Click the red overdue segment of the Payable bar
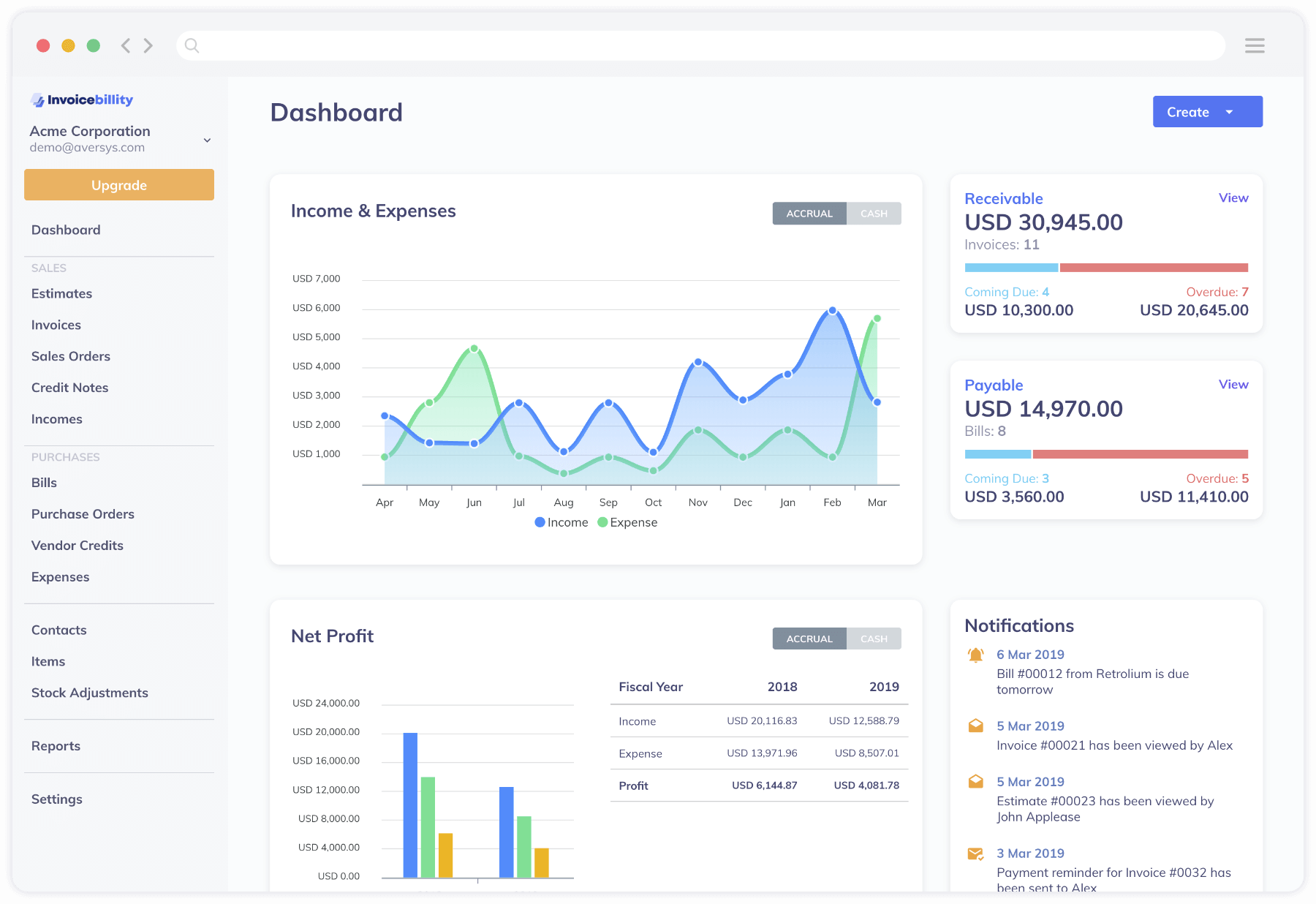1316x904 pixels. coord(1139,453)
